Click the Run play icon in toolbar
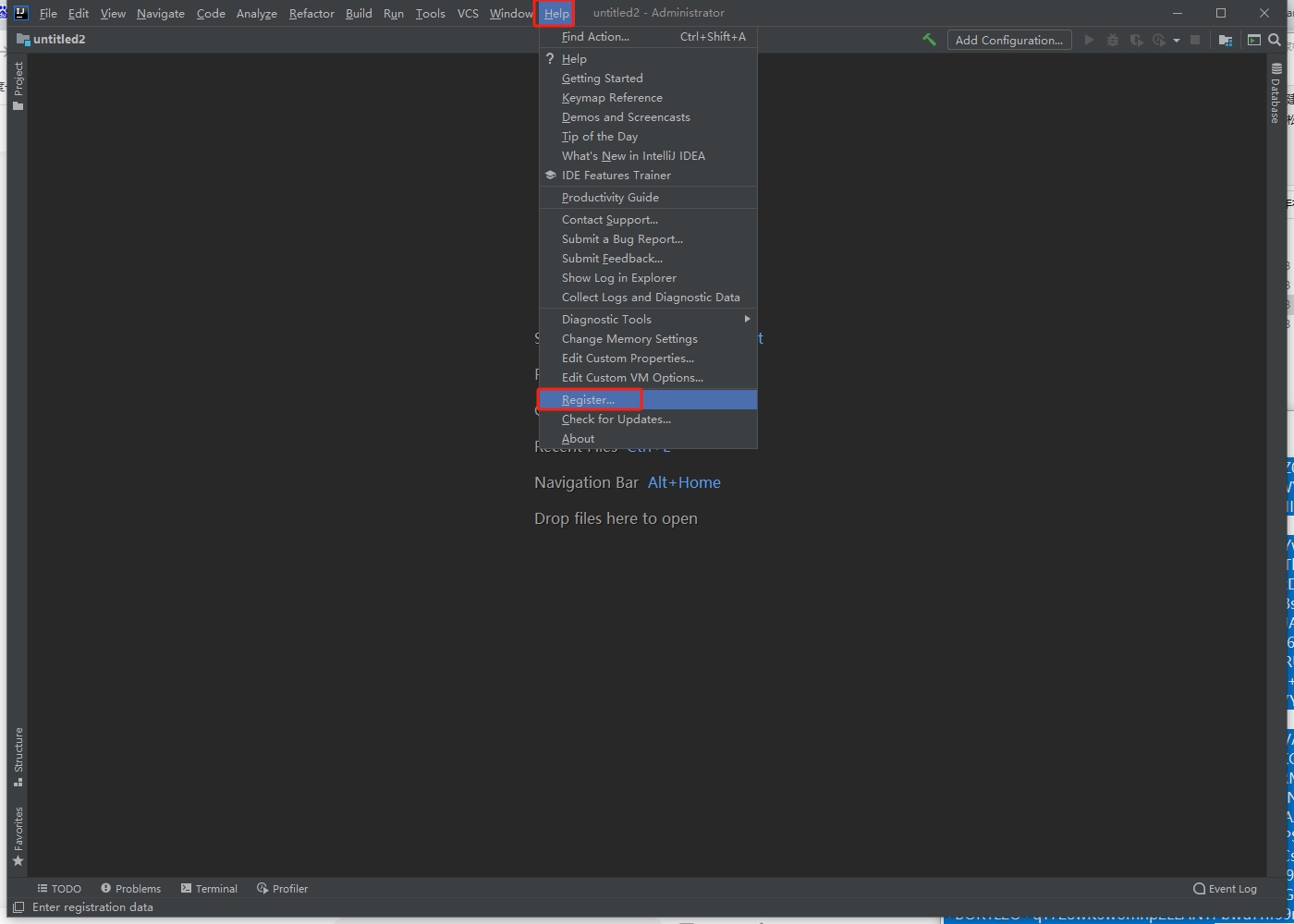This screenshot has height=924, width=1294. point(1089,40)
